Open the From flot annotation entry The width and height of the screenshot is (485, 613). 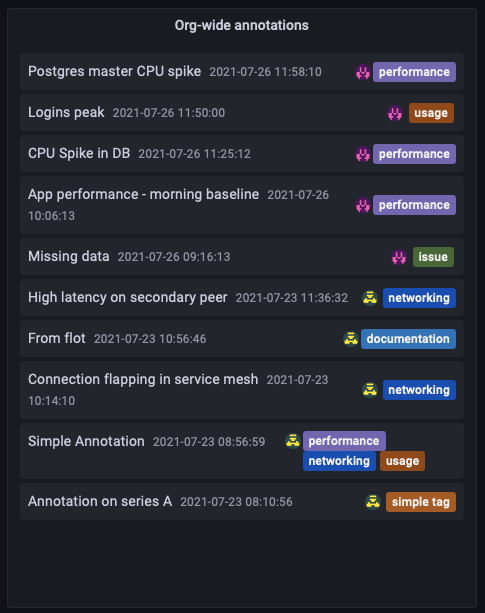coord(242,339)
